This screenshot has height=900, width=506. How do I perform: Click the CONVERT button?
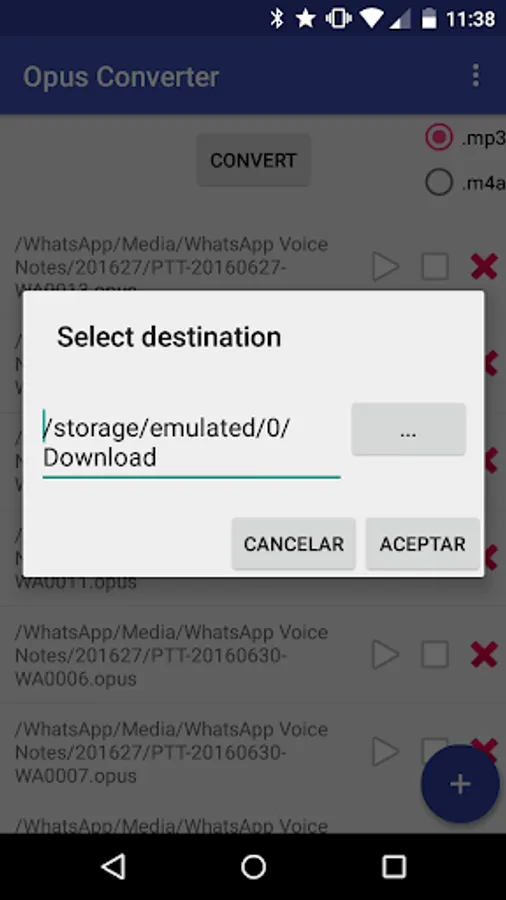coord(254,160)
